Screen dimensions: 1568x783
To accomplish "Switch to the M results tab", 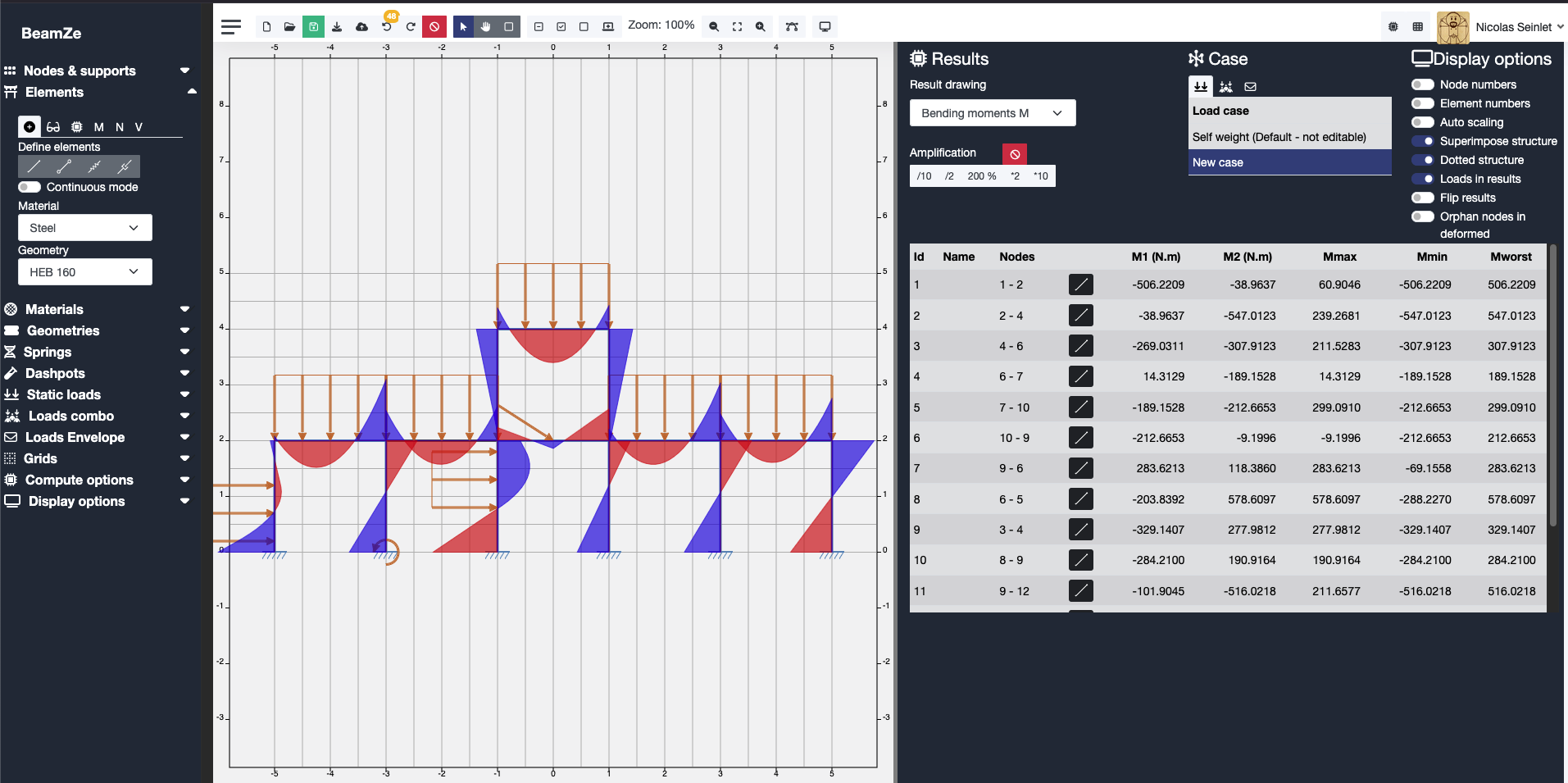I will pos(98,127).
